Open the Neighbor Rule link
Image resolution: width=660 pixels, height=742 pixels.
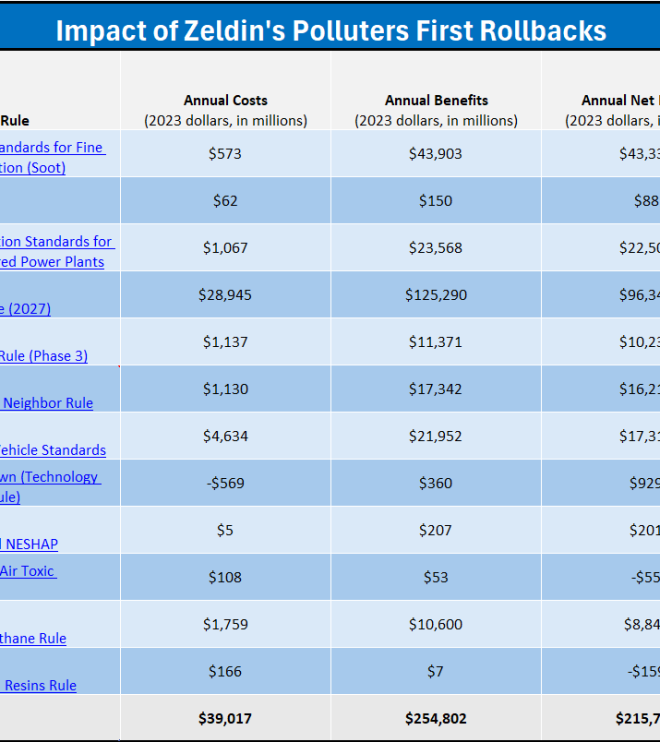coord(46,403)
